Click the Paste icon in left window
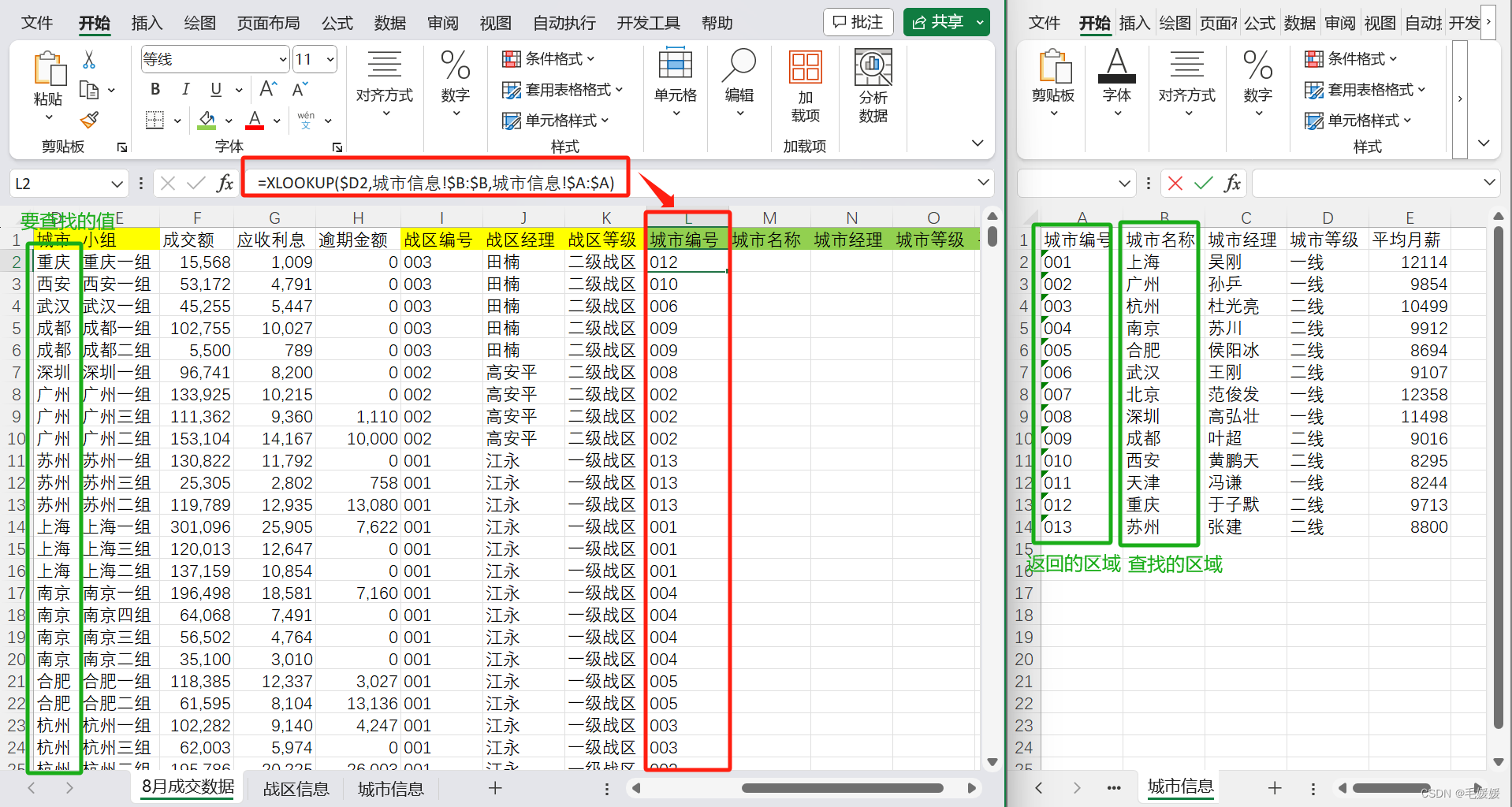 point(49,69)
